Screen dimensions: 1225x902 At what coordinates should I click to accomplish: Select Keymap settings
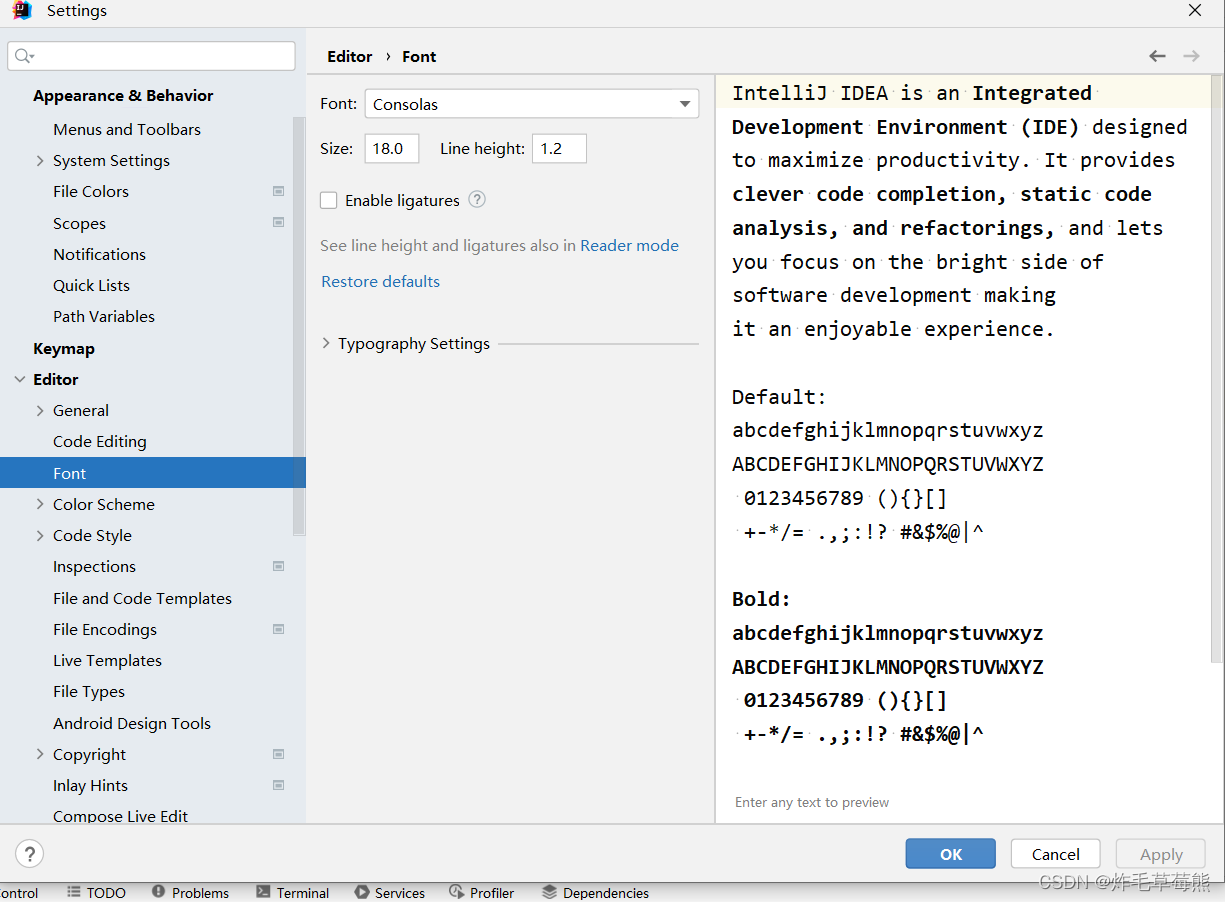point(64,348)
